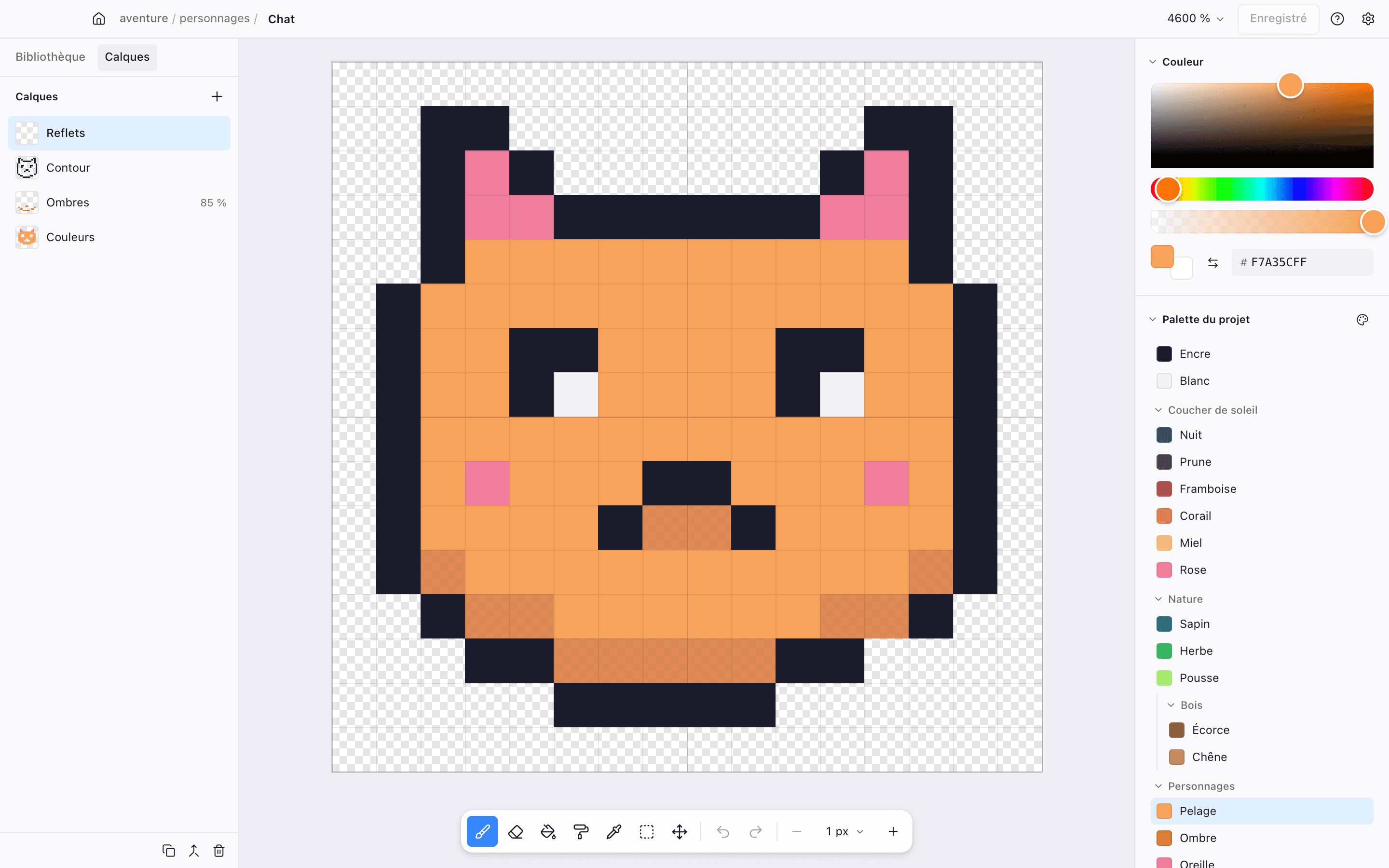This screenshot has height=868, width=1389.
Task: Select the brush tool in bottom toolbar
Action: click(x=482, y=831)
